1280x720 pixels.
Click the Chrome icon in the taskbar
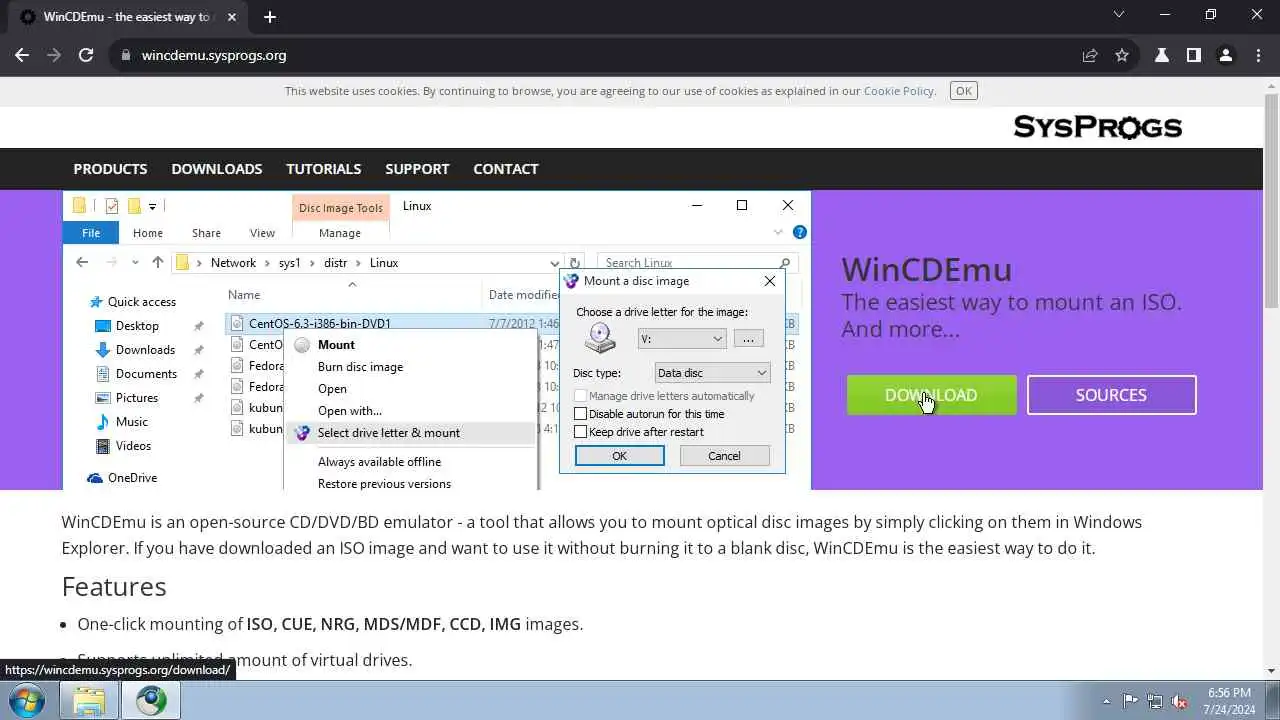point(151,700)
